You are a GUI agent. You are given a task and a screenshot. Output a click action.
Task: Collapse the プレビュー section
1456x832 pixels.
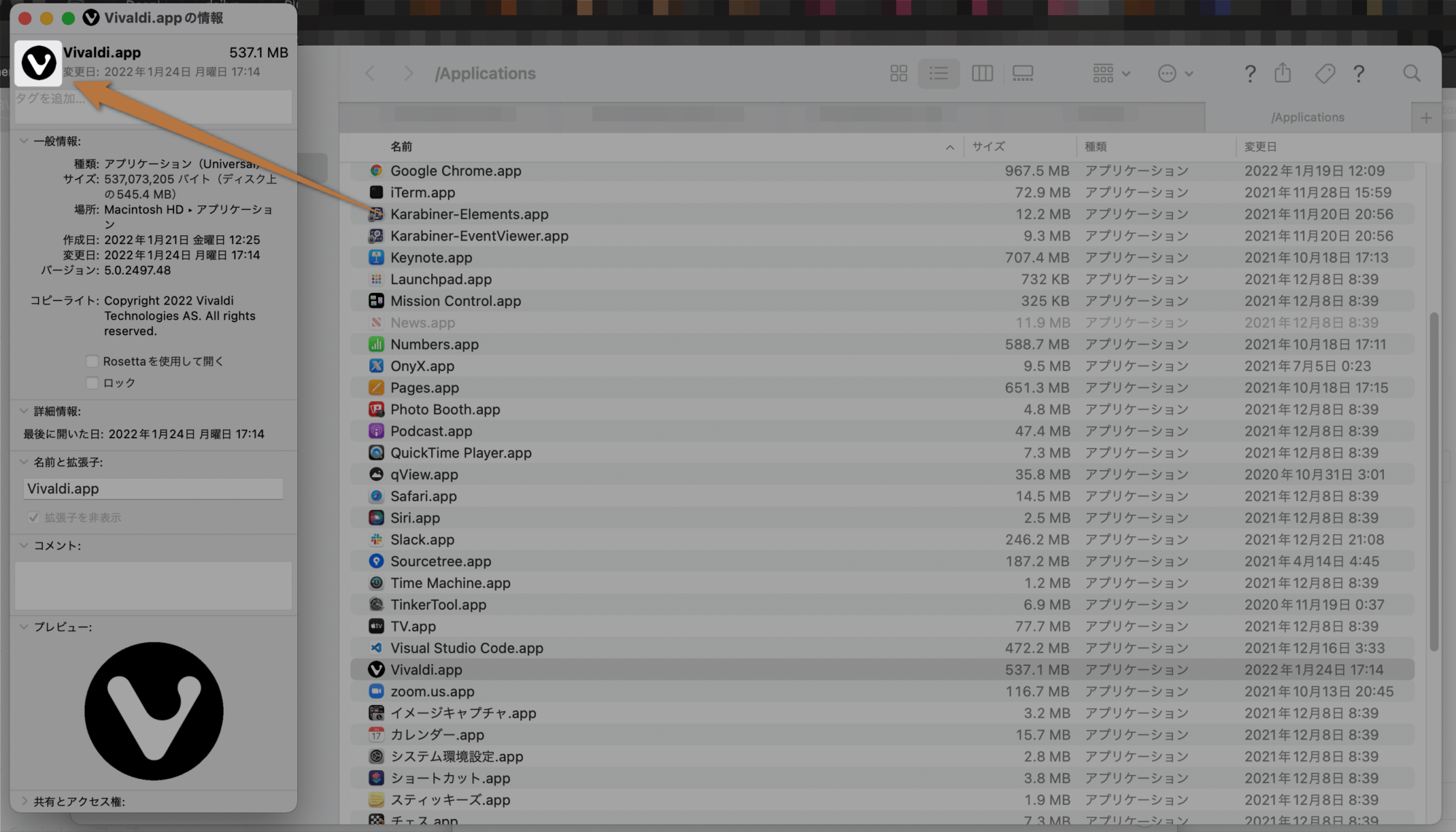pyautogui.click(x=24, y=627)
